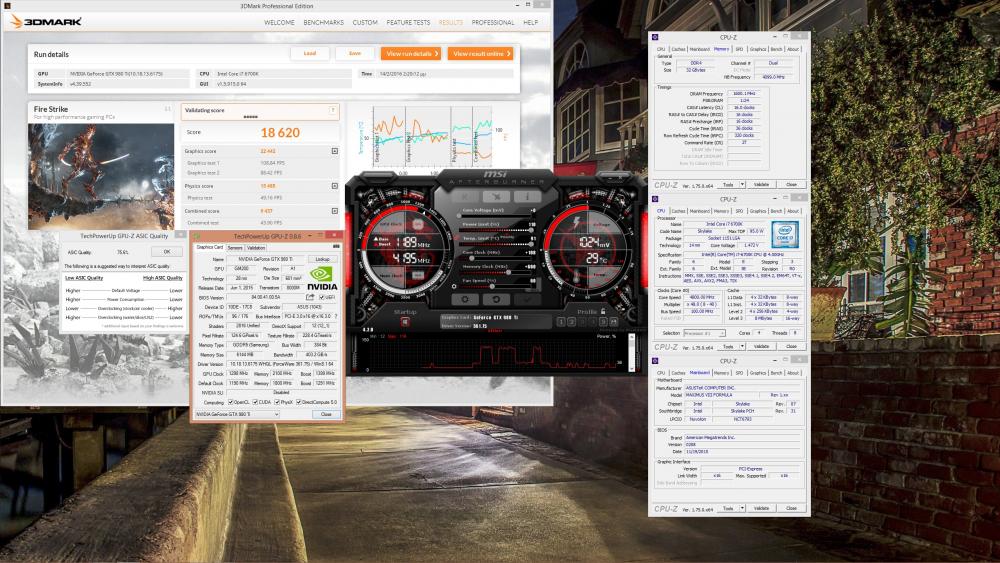Switch to Validation tab in GPU-Z

tap(256, 247)
